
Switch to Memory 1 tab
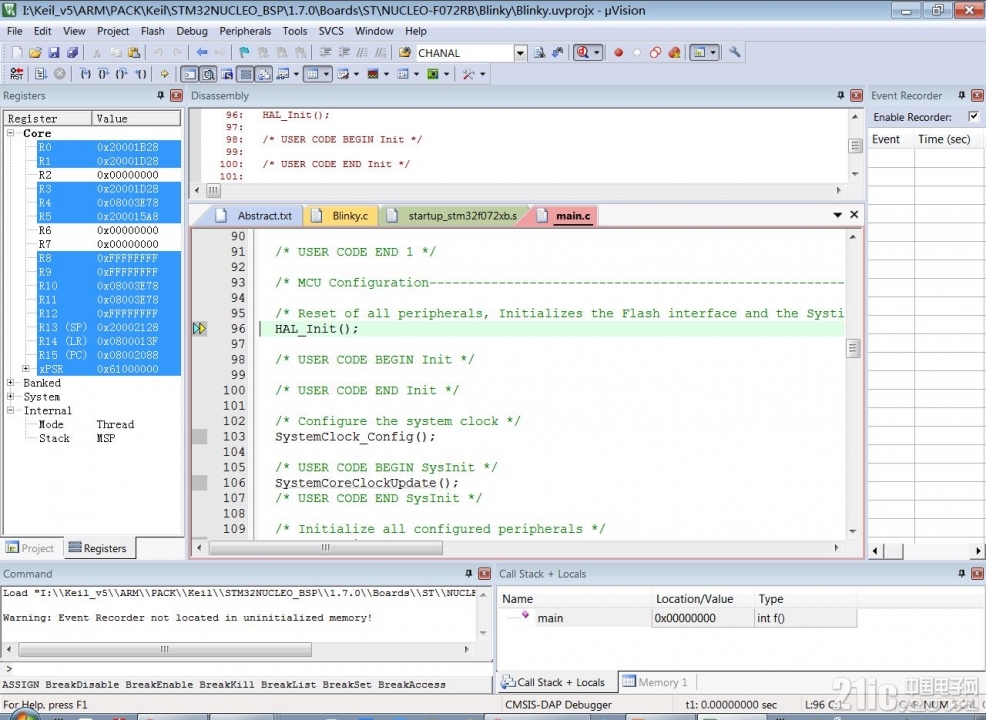coord(656,682)
